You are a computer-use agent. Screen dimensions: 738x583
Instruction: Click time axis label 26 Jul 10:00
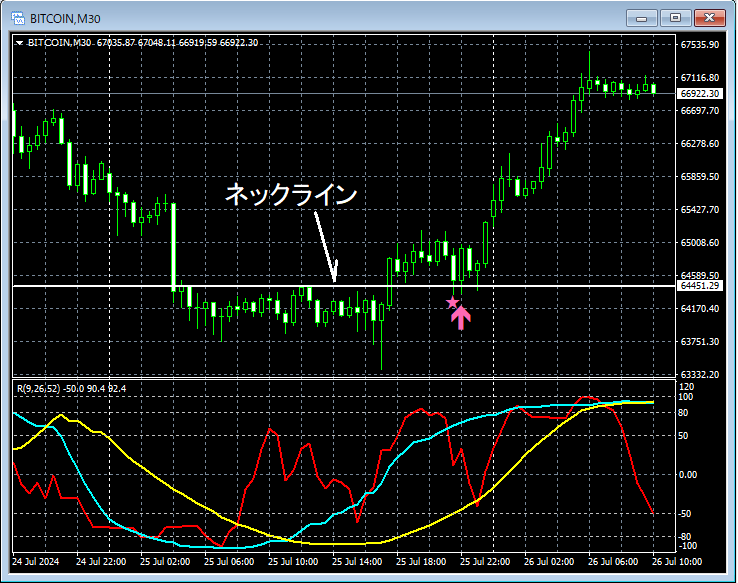click(x=677, y=562)
